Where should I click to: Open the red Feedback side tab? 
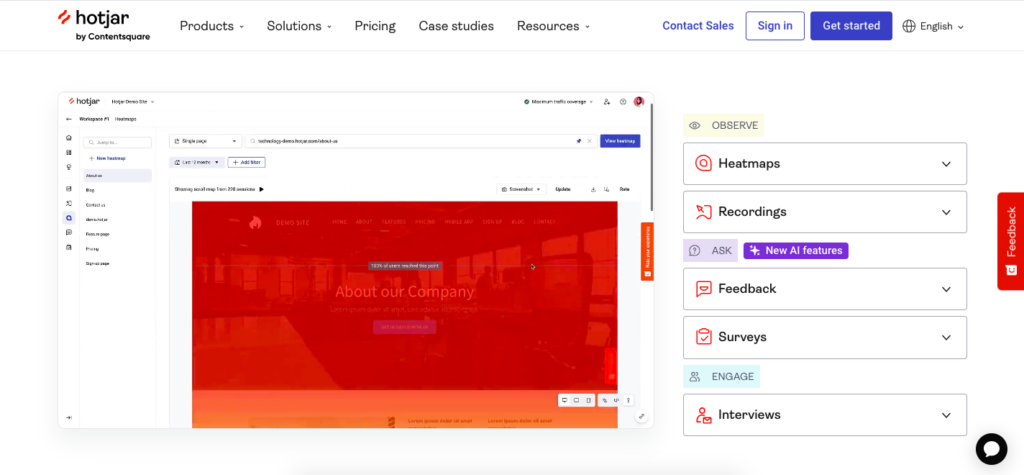click(1010, 241)
